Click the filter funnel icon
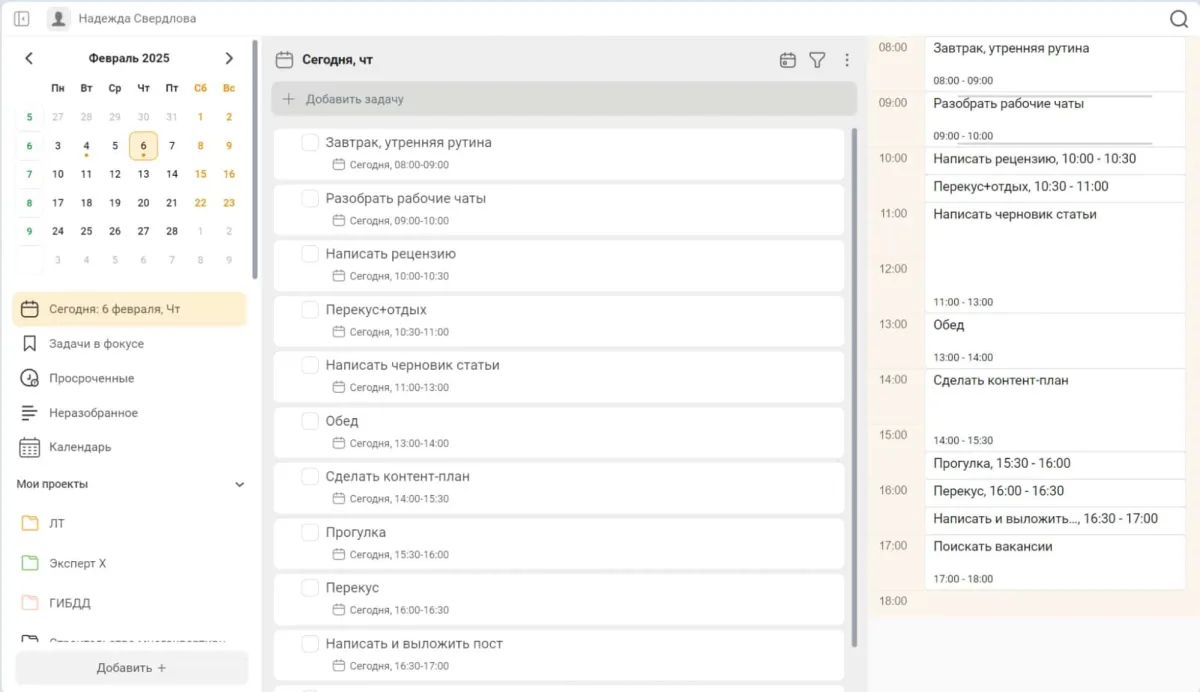Viewport: 1200px width, 692px height. [x=817, y=60]
